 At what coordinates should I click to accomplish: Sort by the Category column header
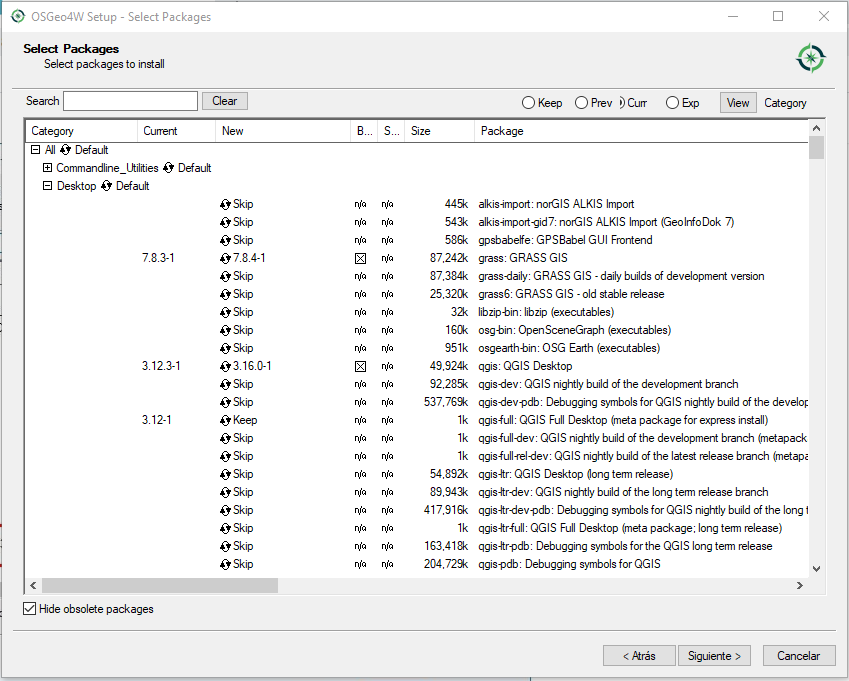click(81, 131)
